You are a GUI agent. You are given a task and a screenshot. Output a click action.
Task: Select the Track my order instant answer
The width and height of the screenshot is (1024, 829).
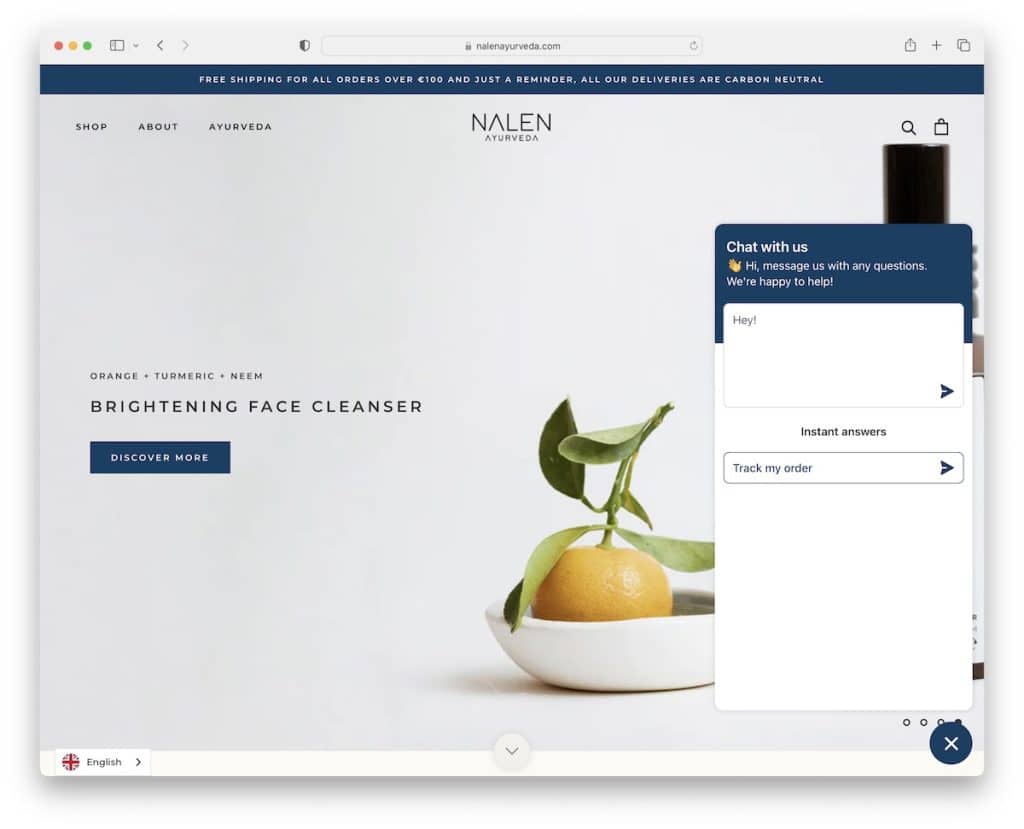click(x=843, y=468)
